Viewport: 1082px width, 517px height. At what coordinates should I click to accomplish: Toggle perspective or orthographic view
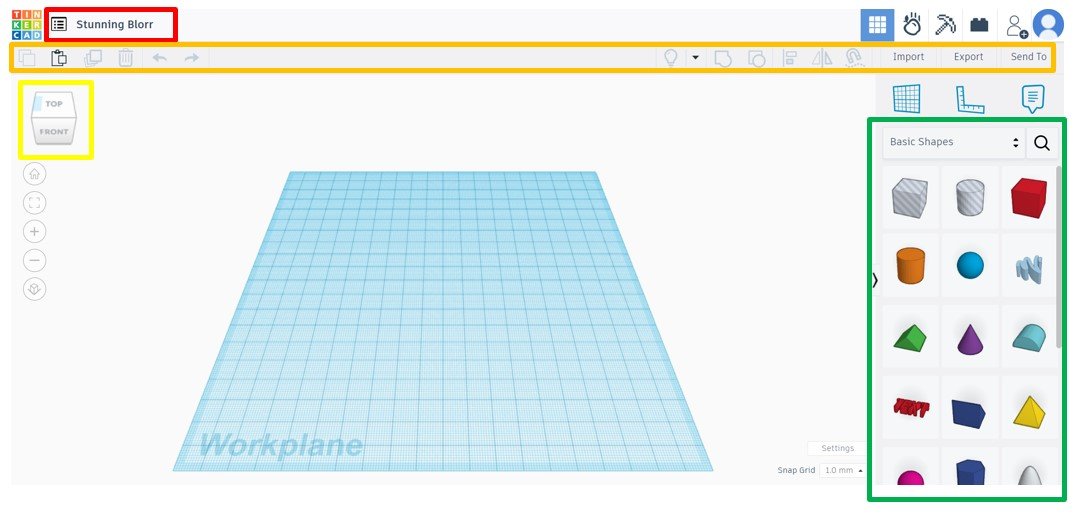click(x=35, y=289)
